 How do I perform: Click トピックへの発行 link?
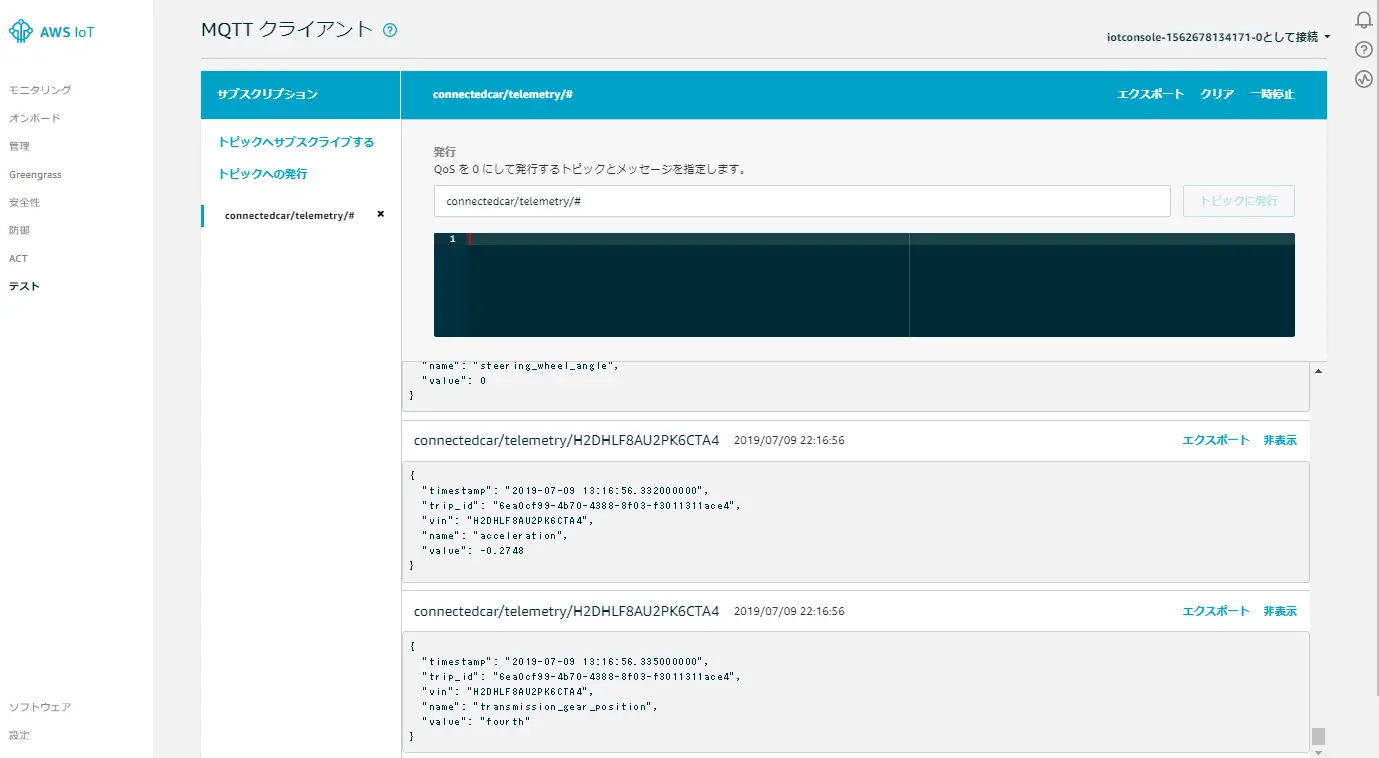click(x=262, y=174)
